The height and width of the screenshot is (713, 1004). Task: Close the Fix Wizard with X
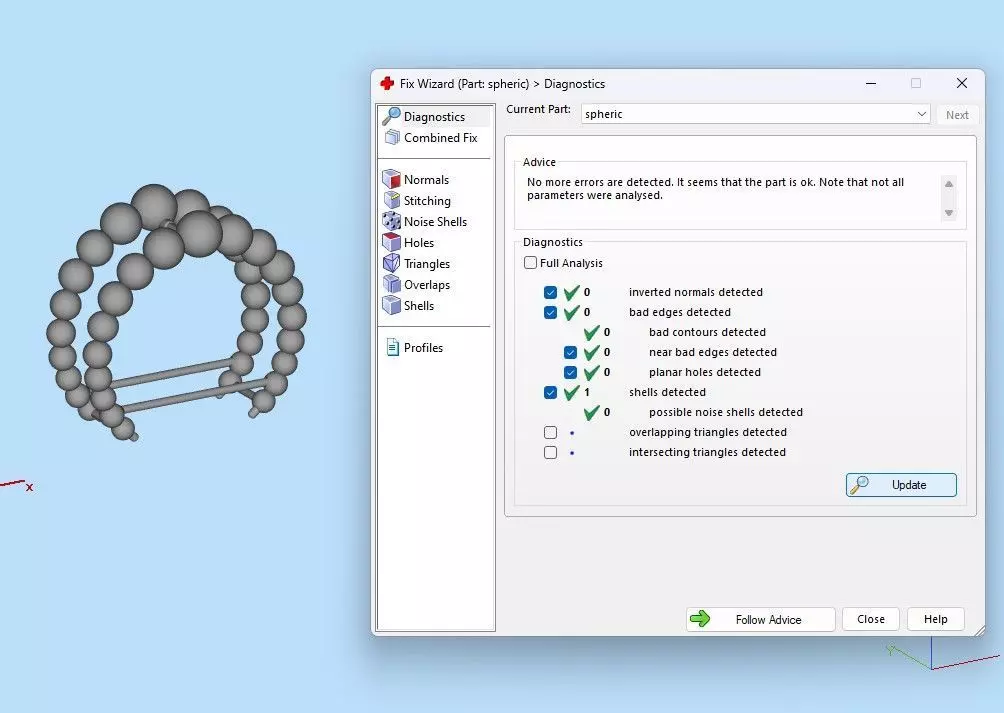coord(962,83)
